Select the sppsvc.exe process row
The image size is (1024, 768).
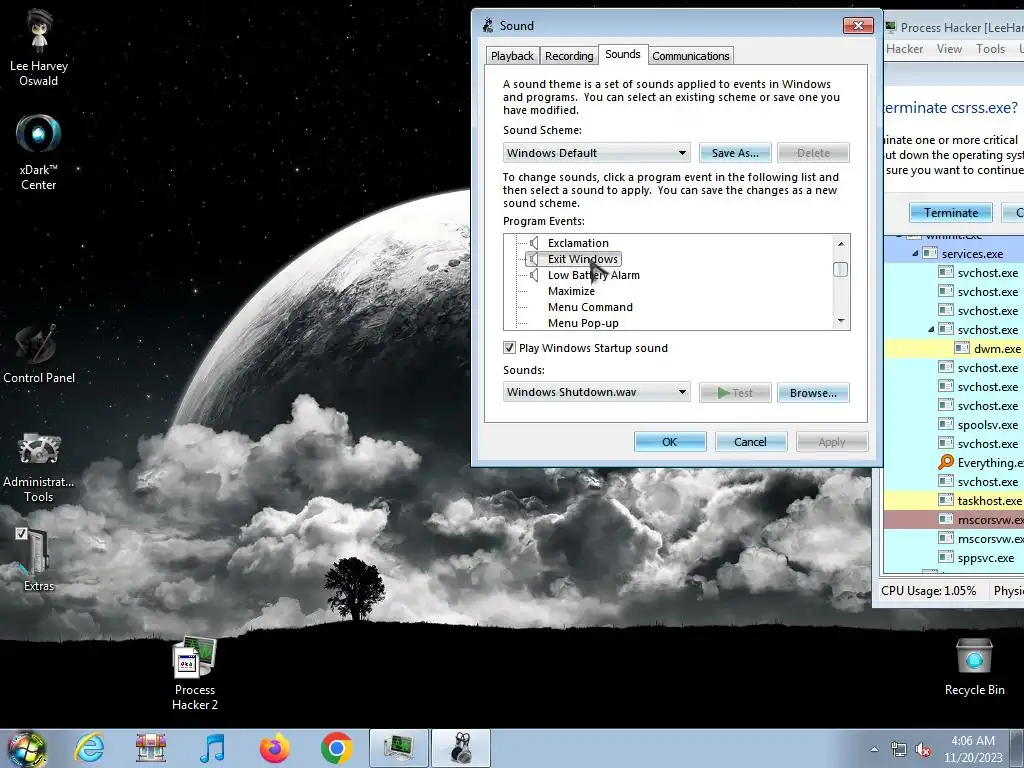[954, 558]
